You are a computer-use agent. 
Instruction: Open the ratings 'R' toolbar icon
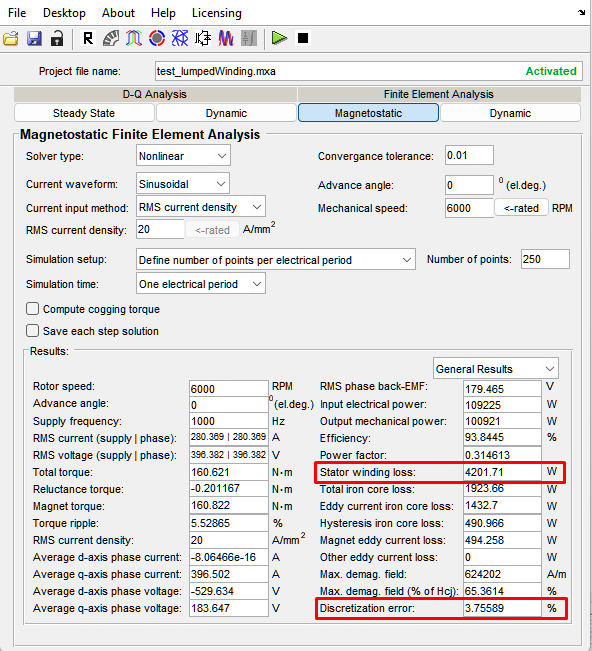pyautogui.click(x=88, y=39)
